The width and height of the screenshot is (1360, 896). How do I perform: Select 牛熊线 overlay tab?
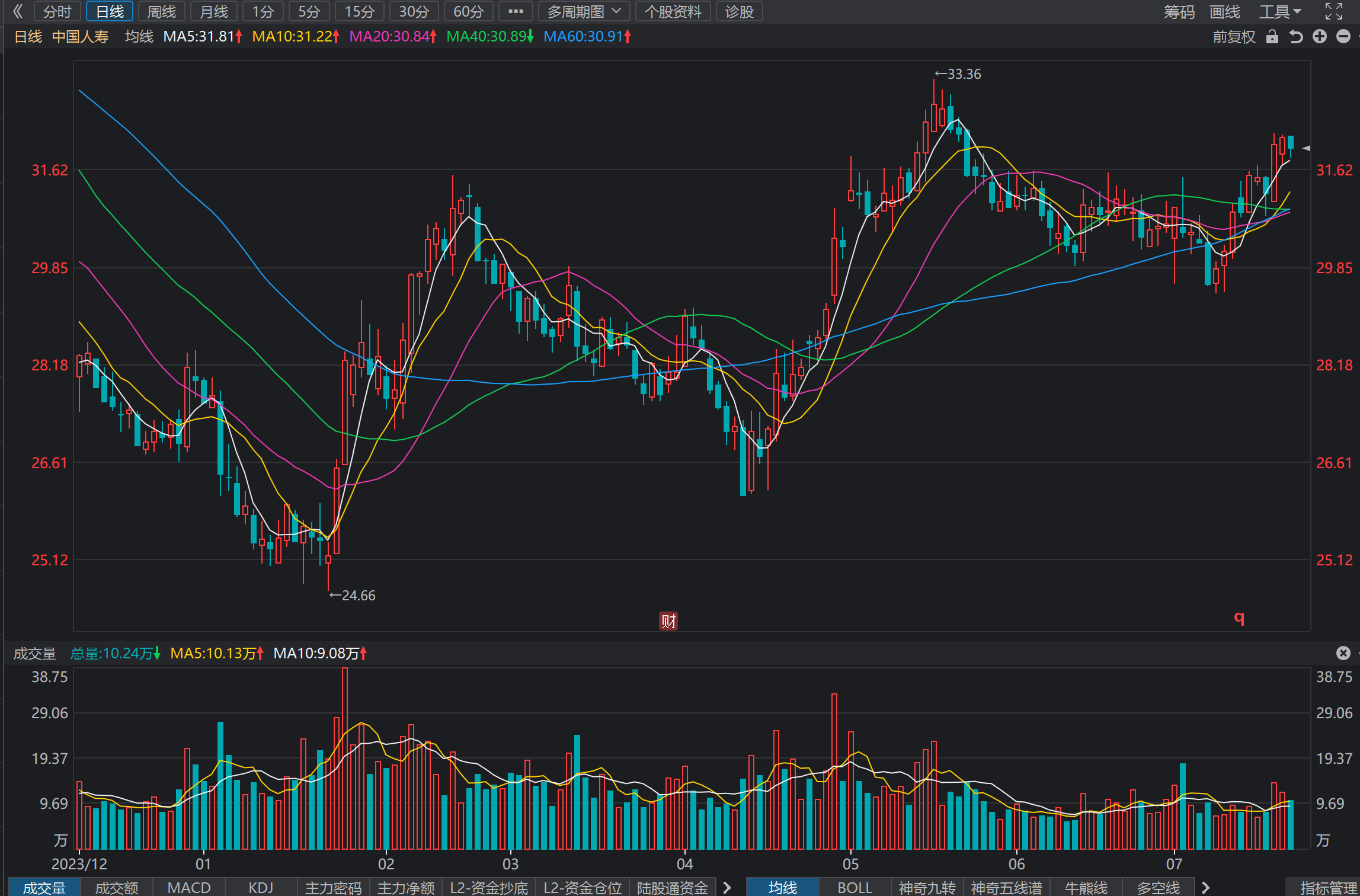(x=1086, y=887)
